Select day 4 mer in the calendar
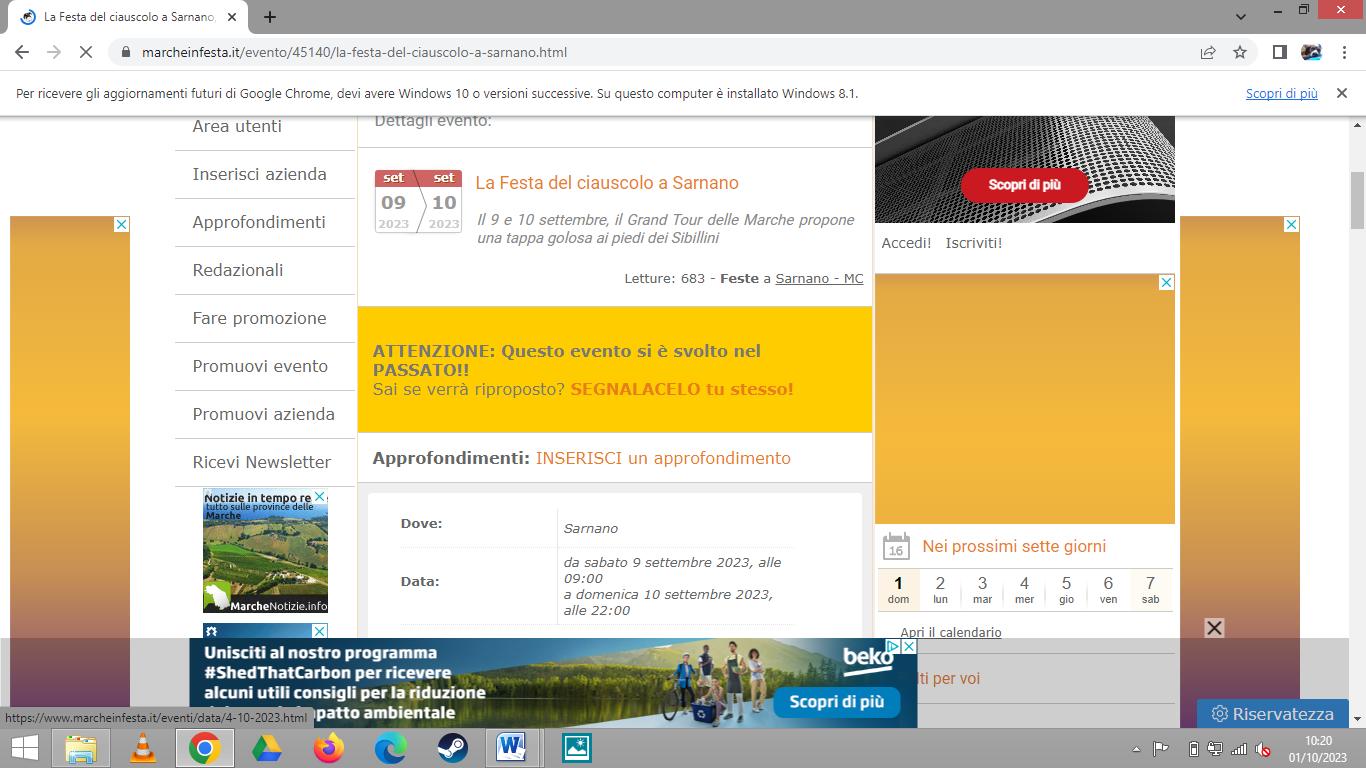Screen dimensions: 1366x768 click(x=1024, y=589)
